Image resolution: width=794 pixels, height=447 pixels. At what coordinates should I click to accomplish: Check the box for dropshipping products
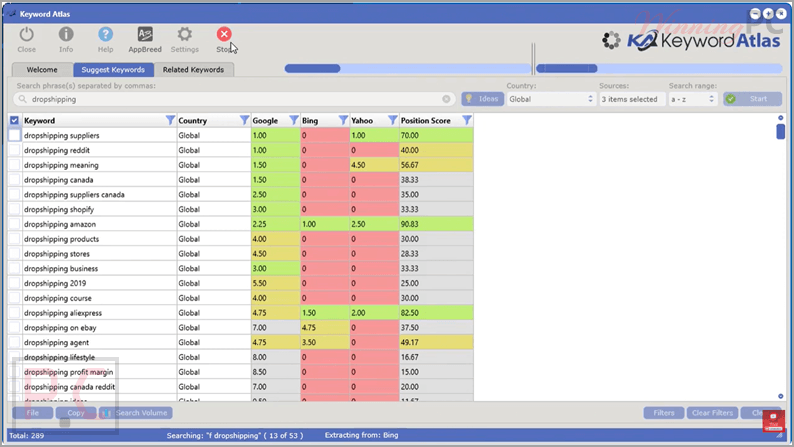pos(14,239)
